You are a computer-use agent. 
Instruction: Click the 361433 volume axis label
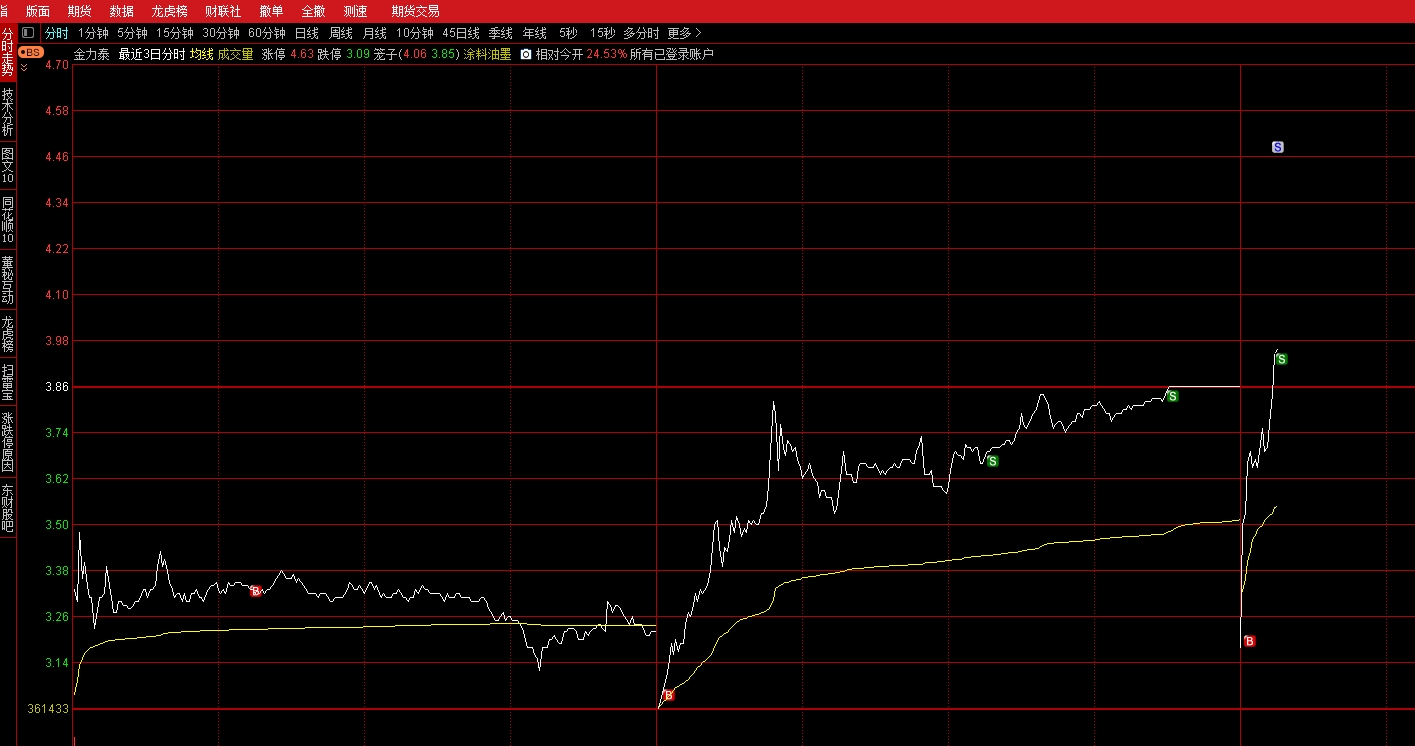48,709
